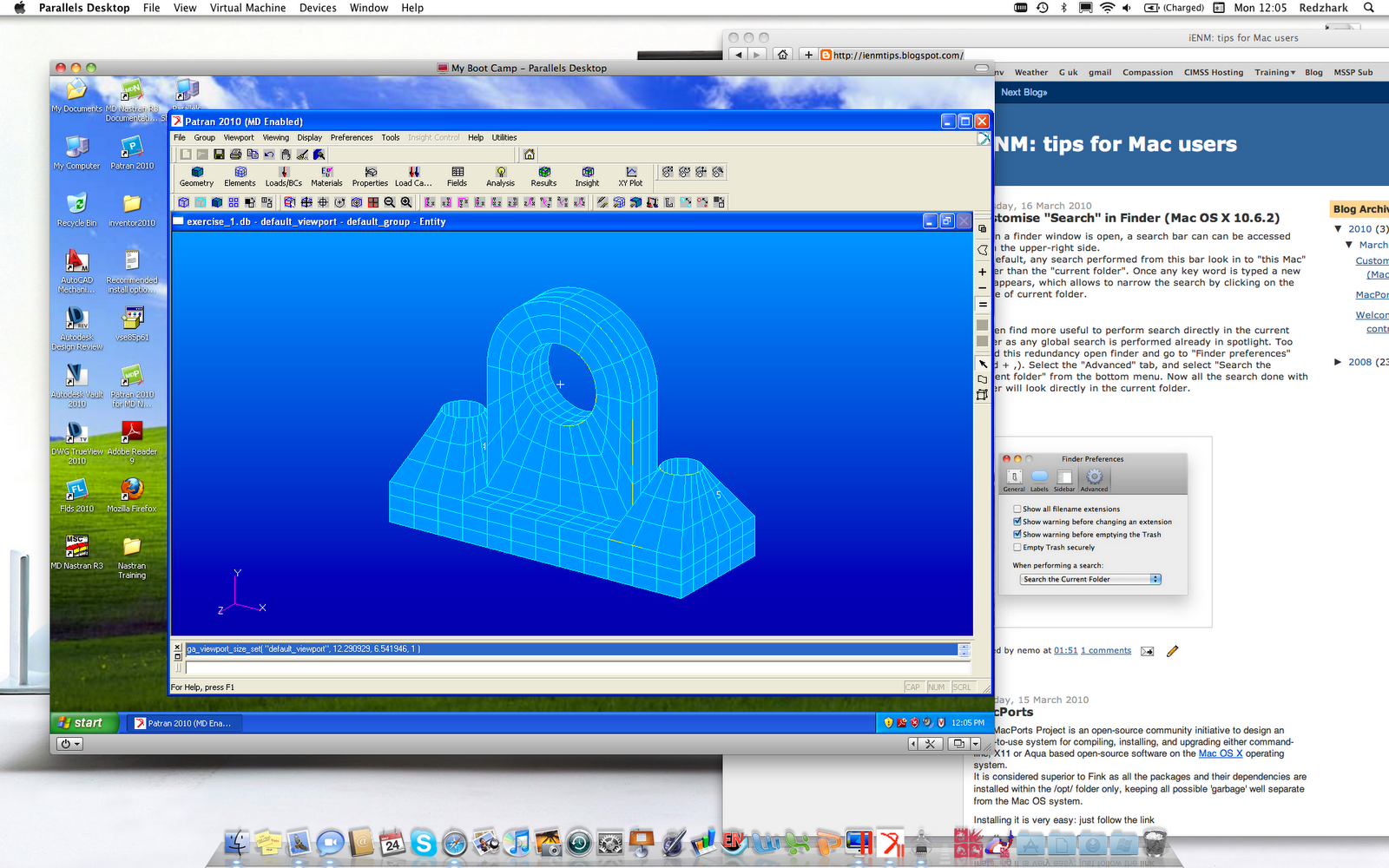Click 'Next Blog»' link in Safari
1389x868 pixels.
tap(1024, 92)
